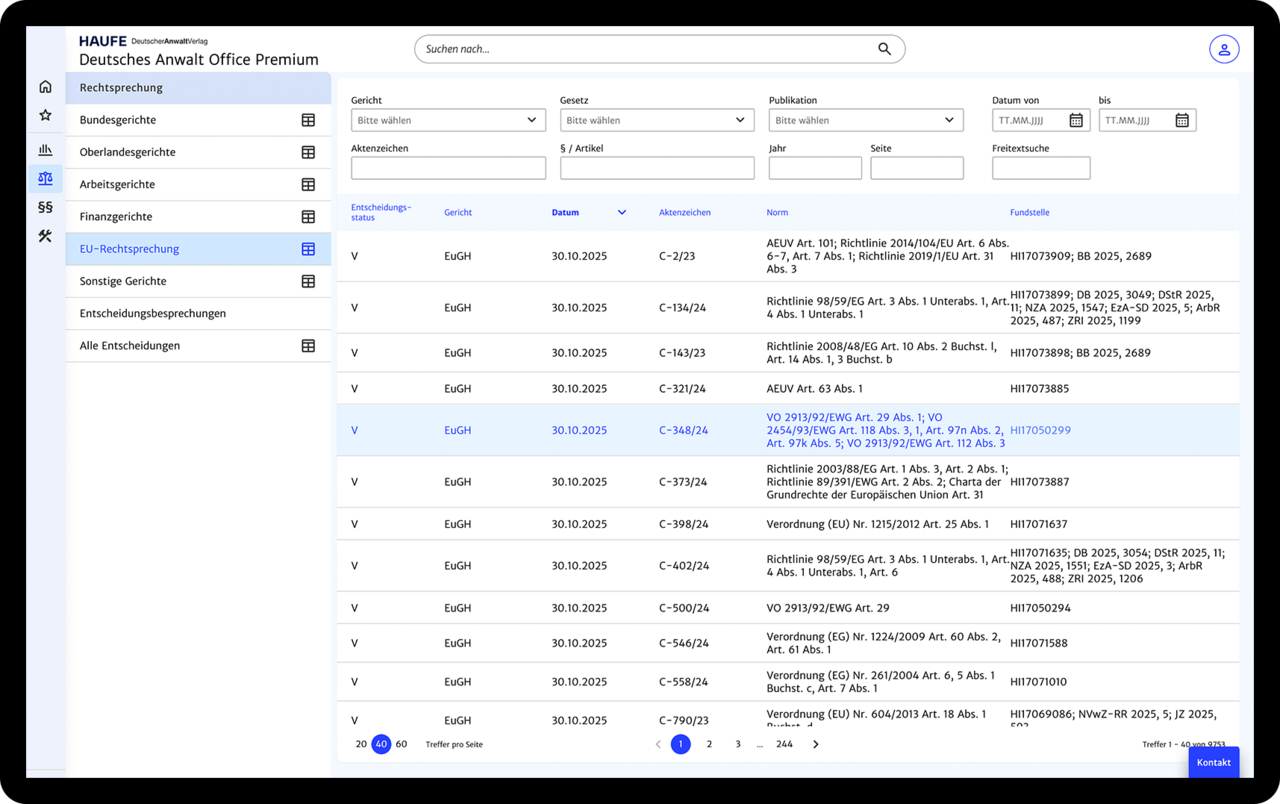
Task: Open the user profile icon
Action: tap(1223, 49)
